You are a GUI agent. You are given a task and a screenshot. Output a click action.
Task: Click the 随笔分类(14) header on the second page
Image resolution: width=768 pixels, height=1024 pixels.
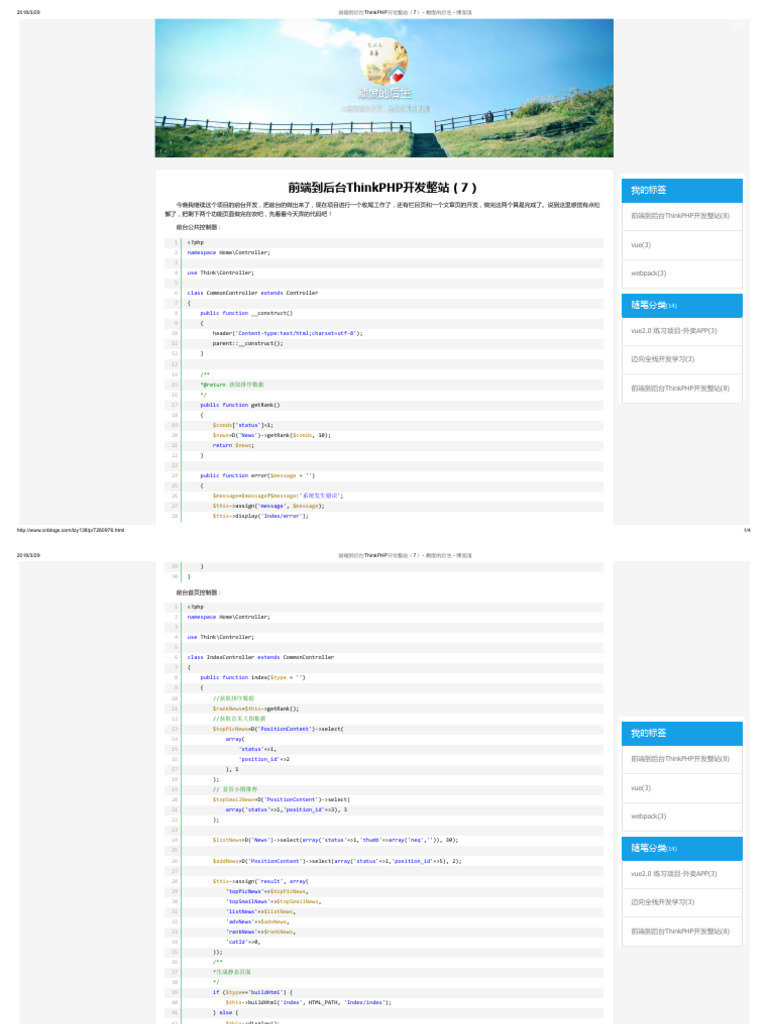[x=682, y=848]
